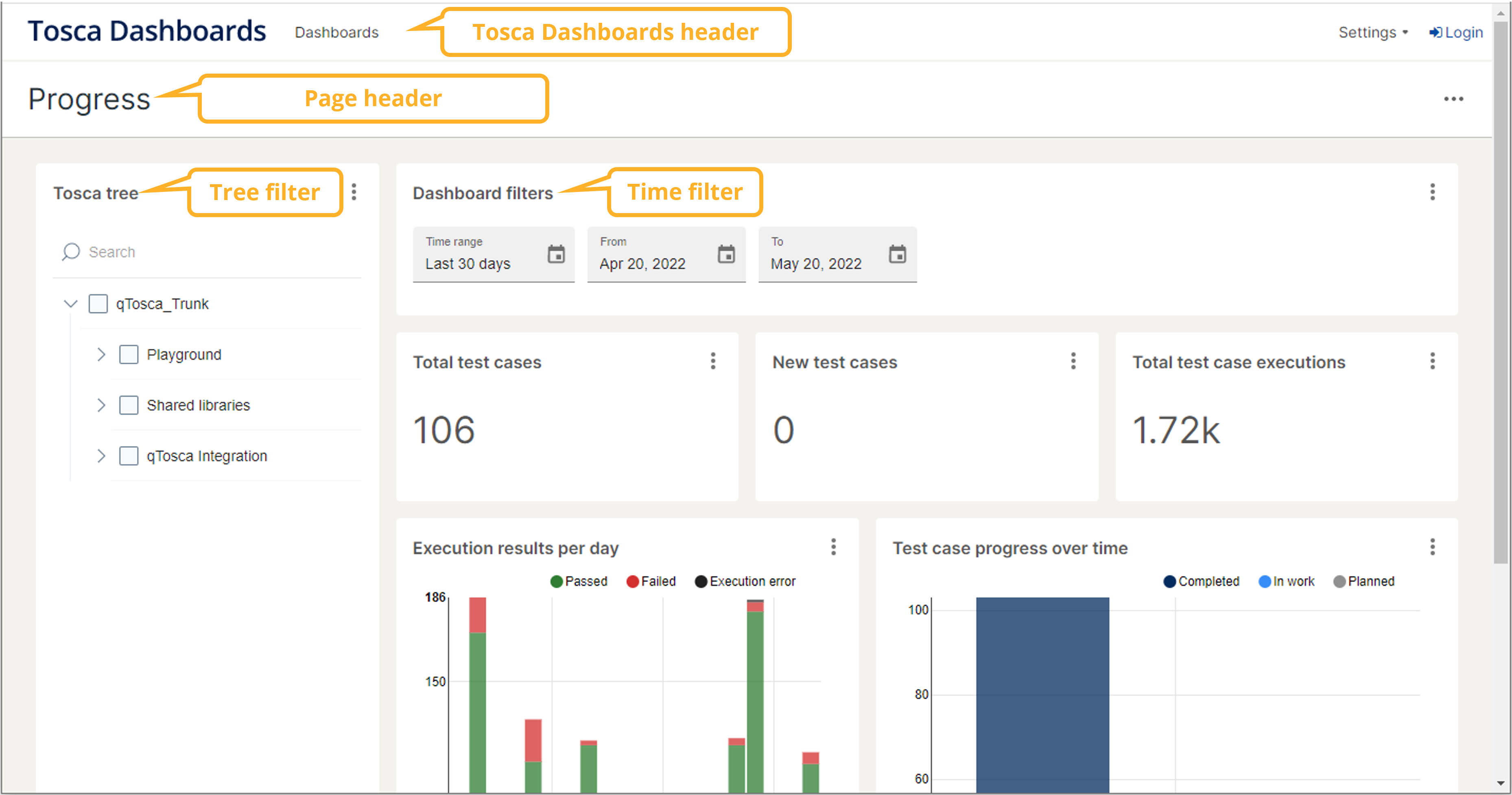
Task: Check the qTosca Integration checkbox
Action: [129, 456]
